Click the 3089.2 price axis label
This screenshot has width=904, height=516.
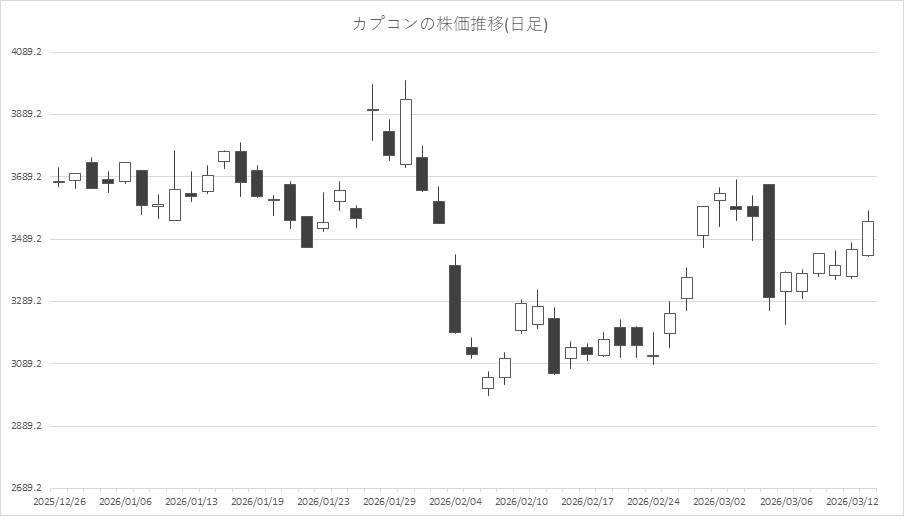click(x=28, y=364)
